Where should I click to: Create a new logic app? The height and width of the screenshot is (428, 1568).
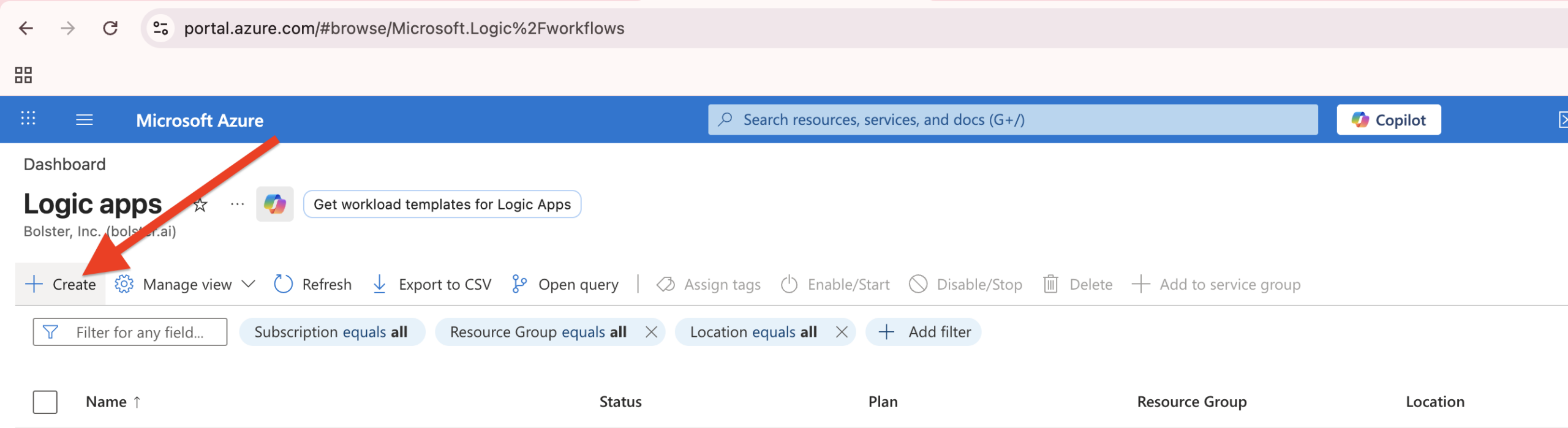pos(61,285)
